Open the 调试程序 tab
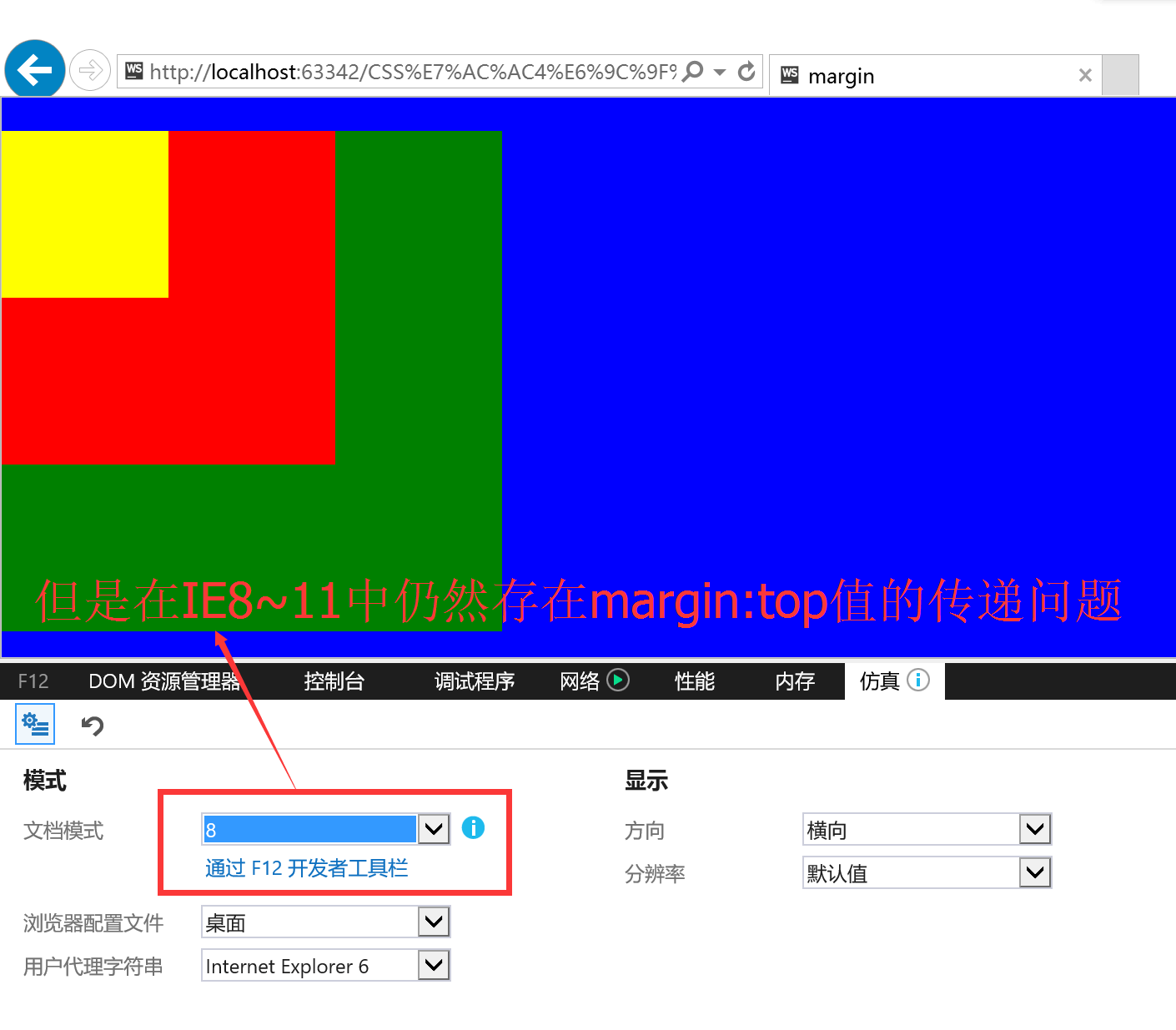Image resolution: width=1176 pixels, height=1030 pixels. (475, 681)
